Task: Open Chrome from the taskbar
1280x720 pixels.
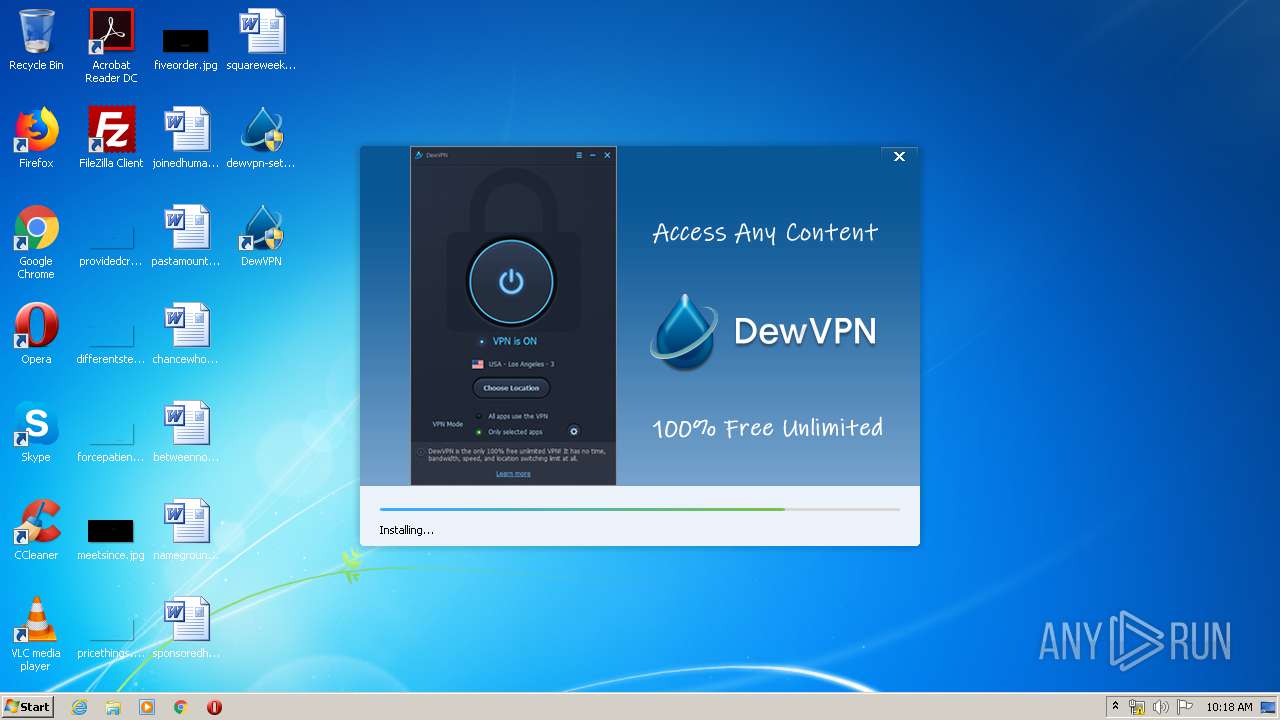Action: point(181,707)
